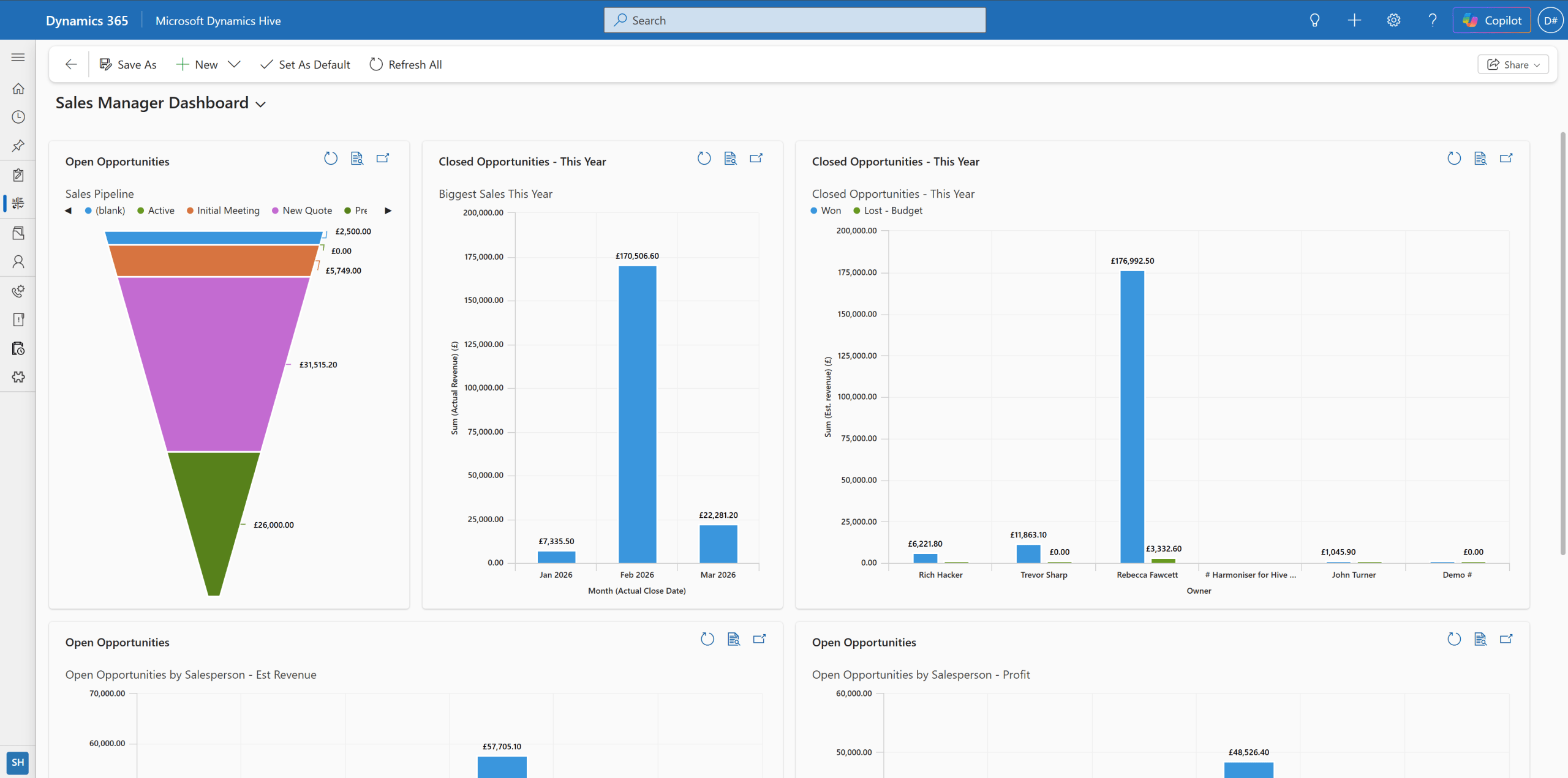1568x778 pixels.
Task: Click the Save As button
Action: coord(127,64)
